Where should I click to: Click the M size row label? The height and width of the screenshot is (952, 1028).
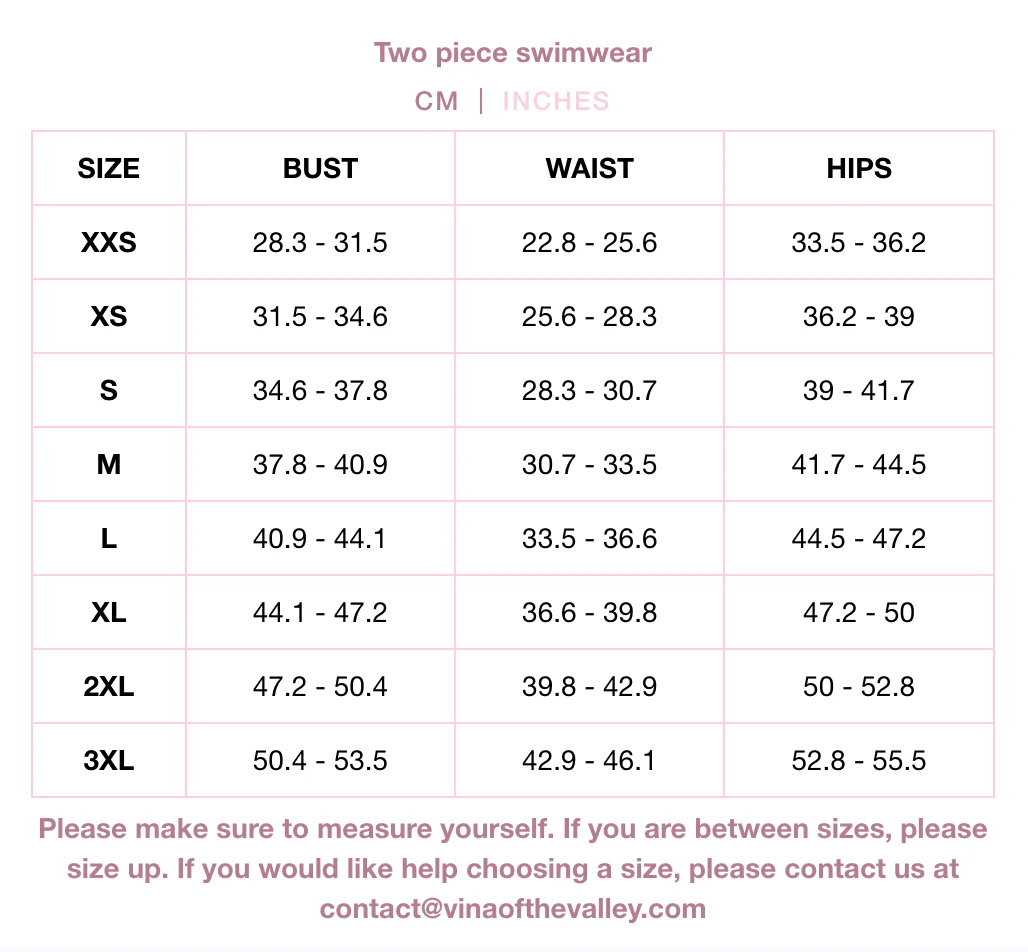click(109, 464)
